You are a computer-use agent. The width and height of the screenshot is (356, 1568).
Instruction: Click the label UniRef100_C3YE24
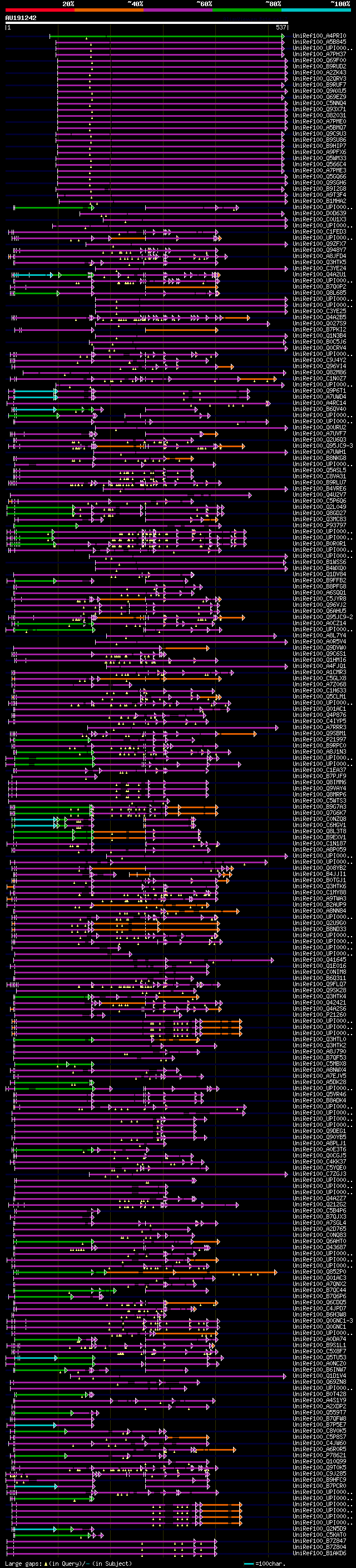319,269
